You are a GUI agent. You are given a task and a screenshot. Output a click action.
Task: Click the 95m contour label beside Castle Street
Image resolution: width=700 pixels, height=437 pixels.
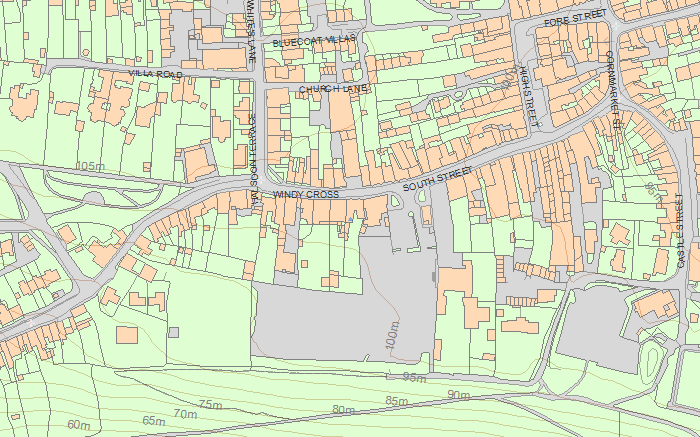[x=653, y=193]
